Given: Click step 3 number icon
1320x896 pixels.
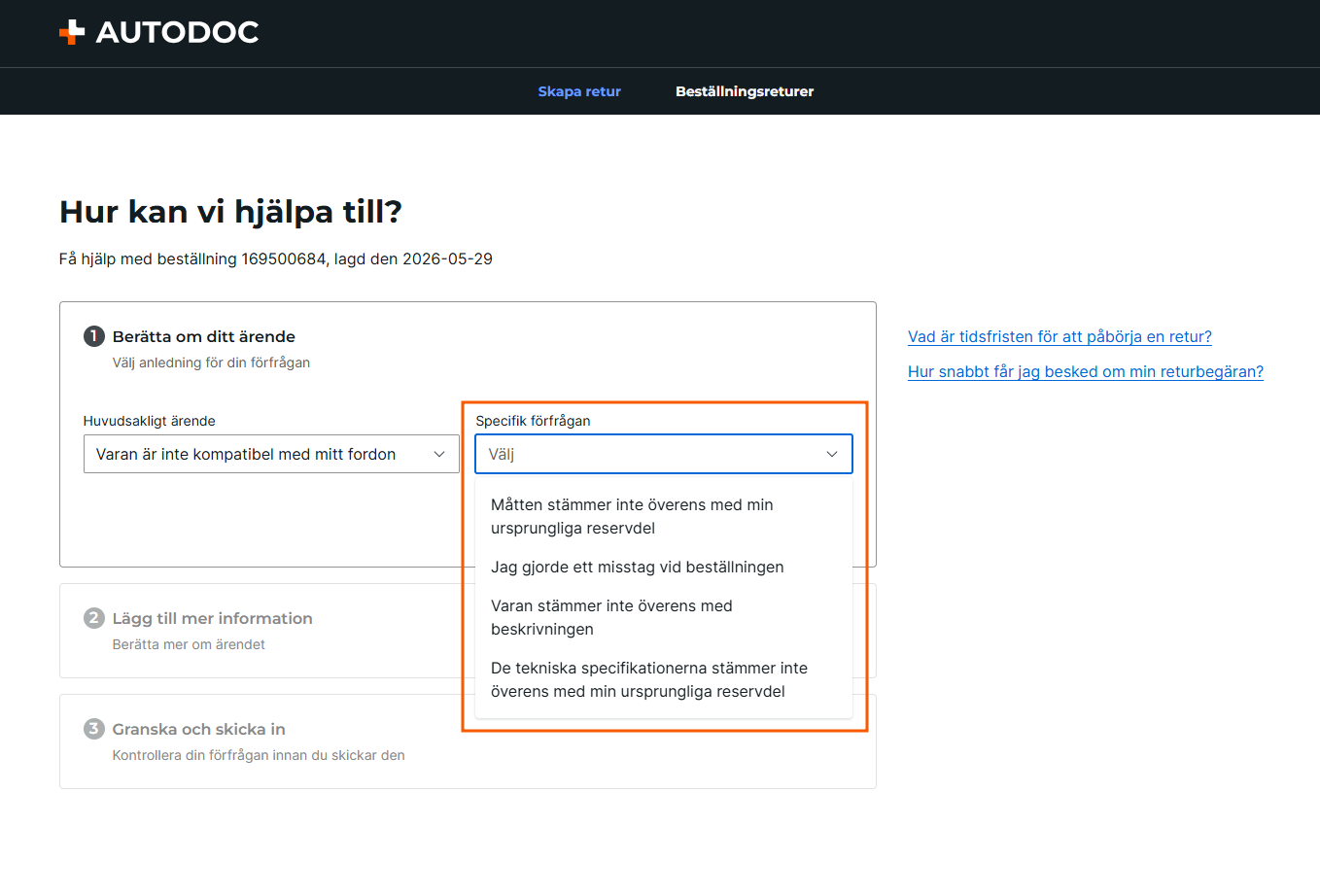Looking at the screenshot, I should (94, 729).
